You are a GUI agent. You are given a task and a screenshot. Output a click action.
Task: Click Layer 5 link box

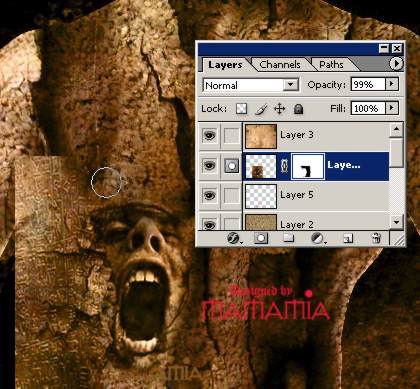click(231, 195)
